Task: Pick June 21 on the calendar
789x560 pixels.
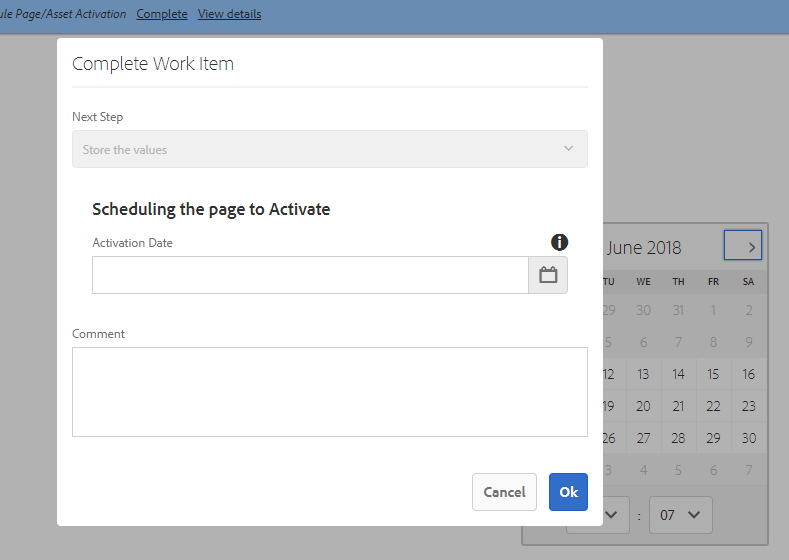Action: [x=678, y=406]
